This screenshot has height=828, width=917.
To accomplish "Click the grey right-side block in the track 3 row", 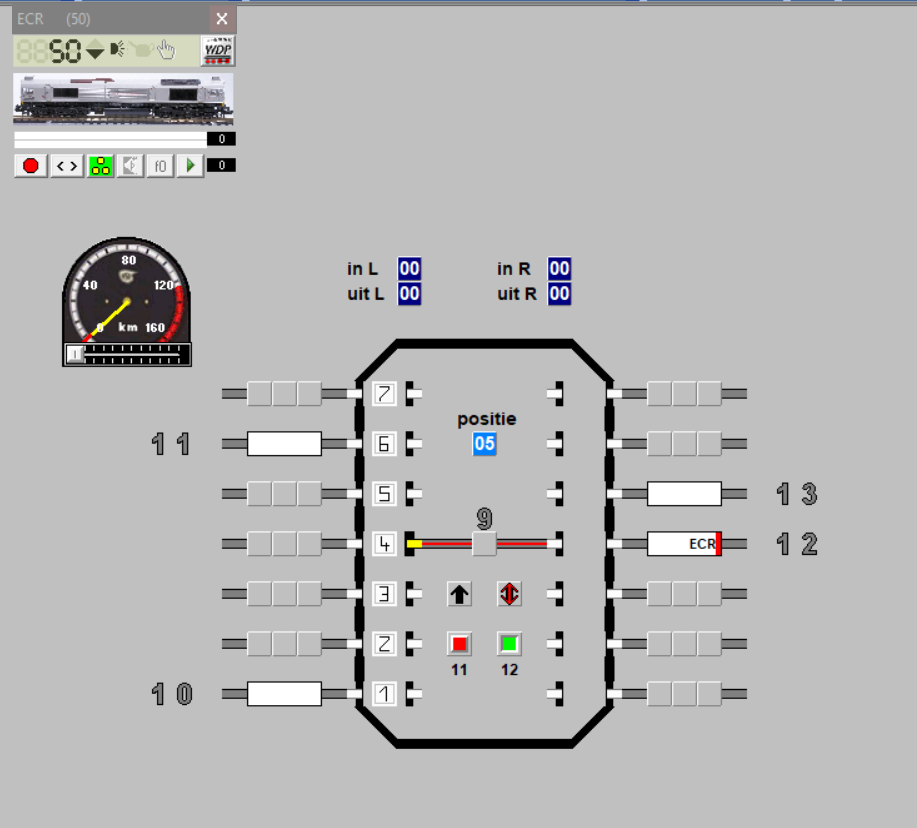I will tap(684, 594).
